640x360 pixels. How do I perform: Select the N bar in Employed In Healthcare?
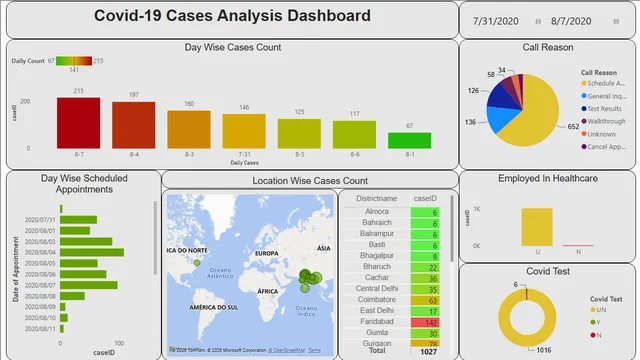[x=578, y=246]
